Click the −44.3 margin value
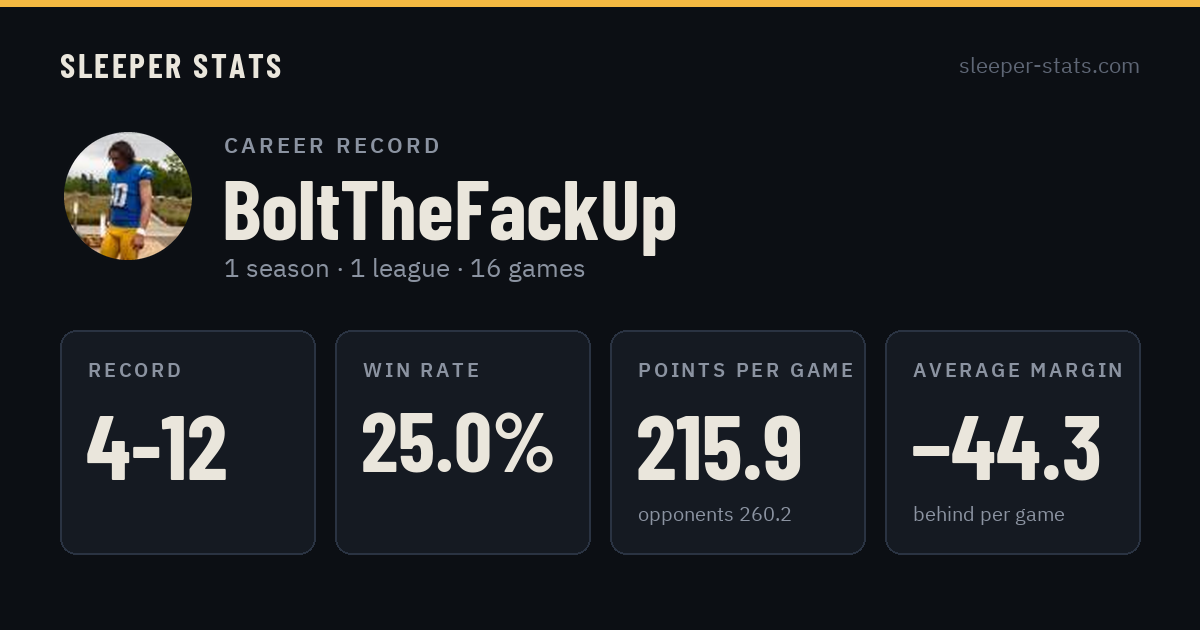 [x=1007, y=447]
